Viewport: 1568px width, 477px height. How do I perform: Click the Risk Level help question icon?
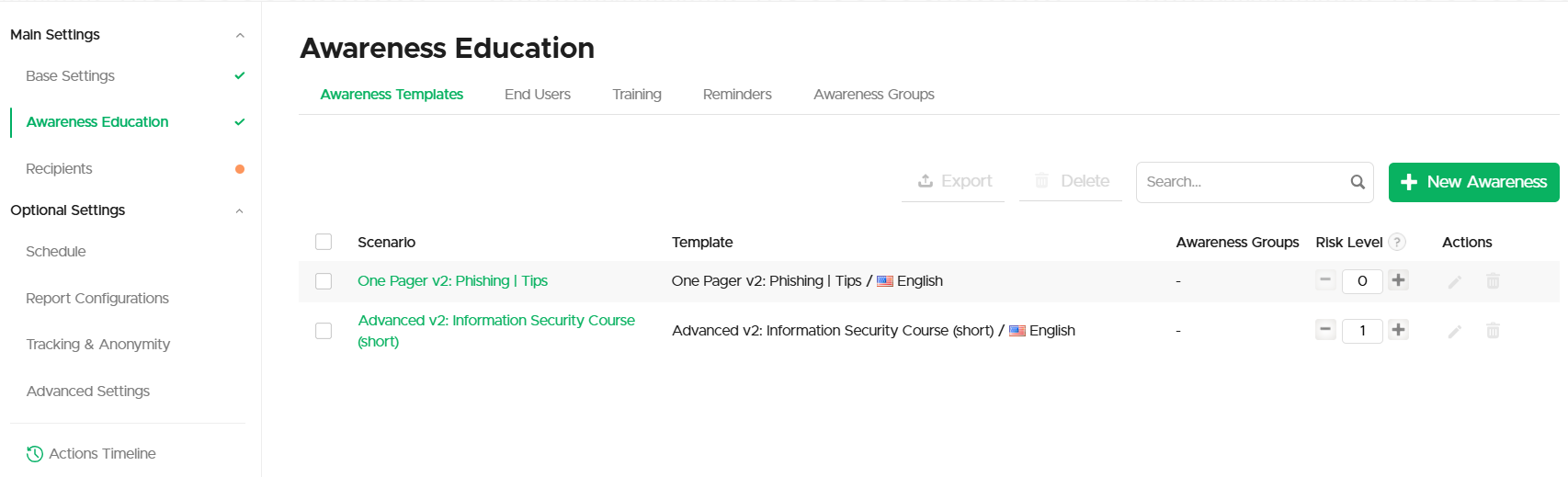coord(1397,243)
